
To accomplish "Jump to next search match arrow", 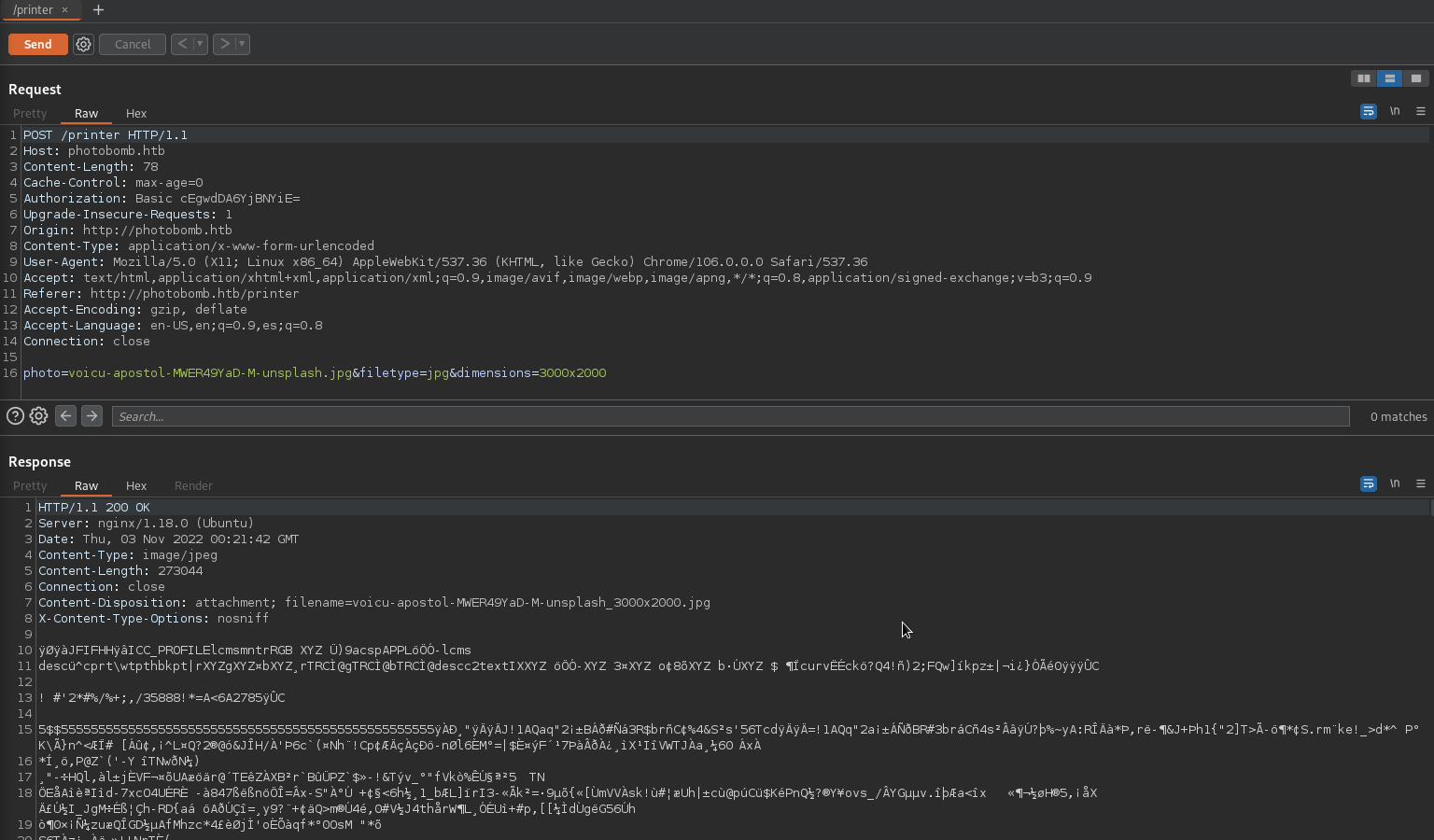I will coord(91,416).
